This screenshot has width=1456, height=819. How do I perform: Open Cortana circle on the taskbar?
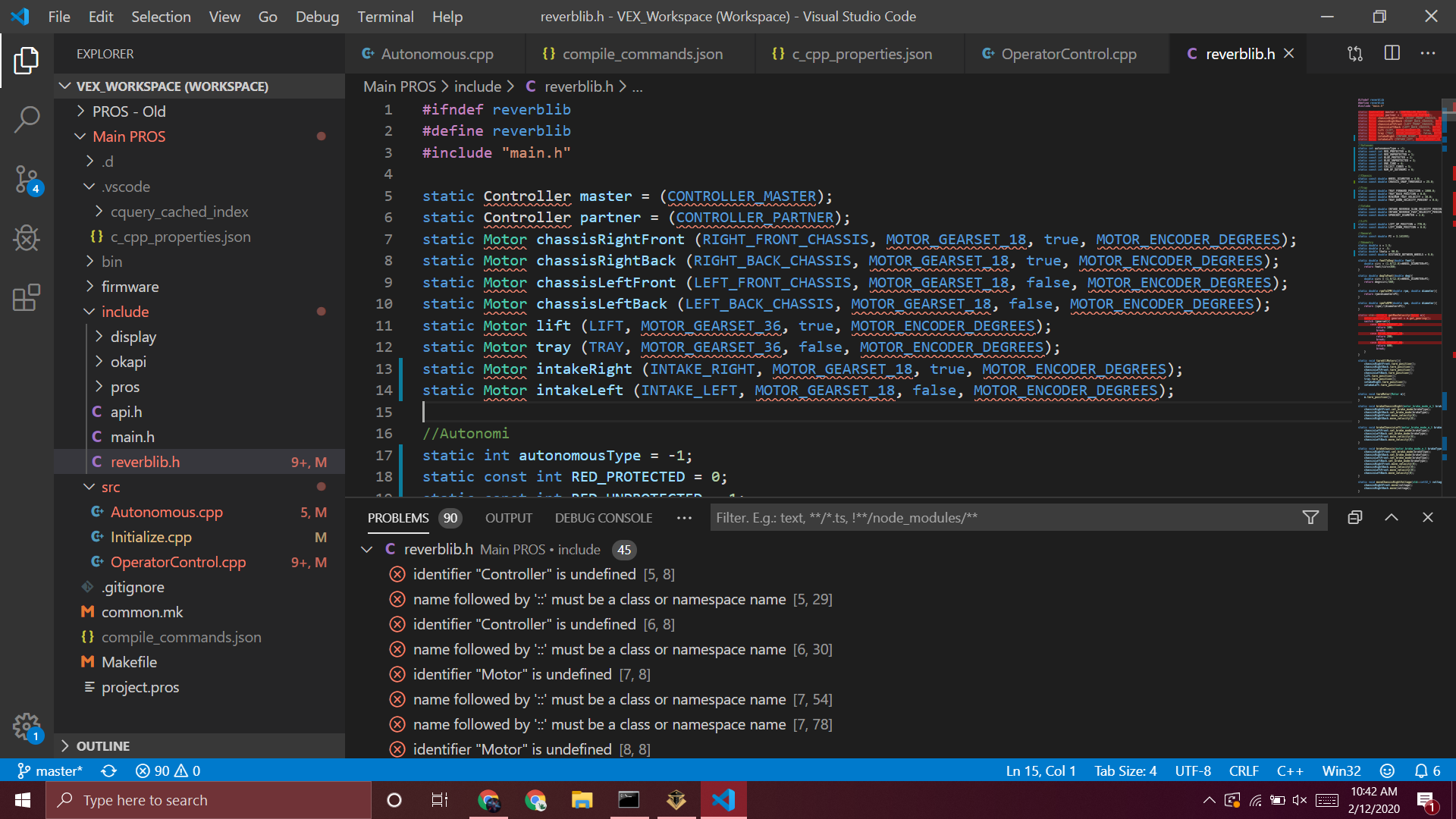(394, 800)
